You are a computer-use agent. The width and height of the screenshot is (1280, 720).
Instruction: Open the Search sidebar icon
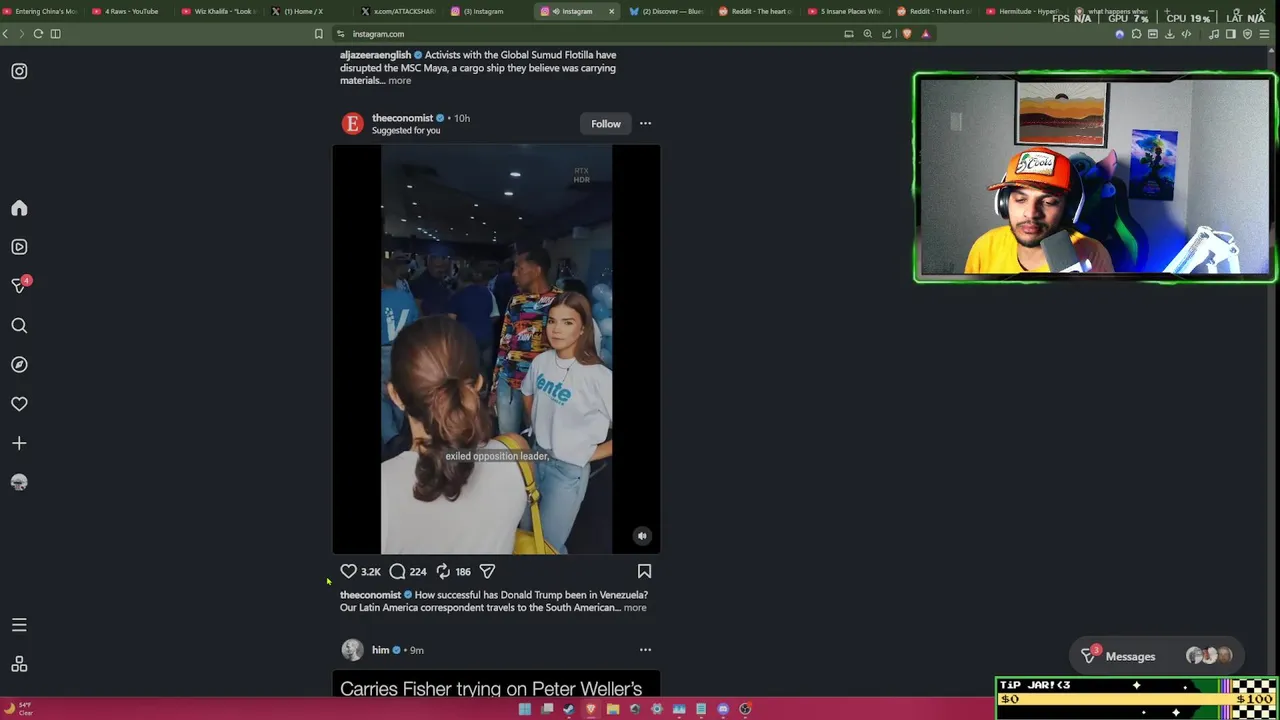click(19, 325)
